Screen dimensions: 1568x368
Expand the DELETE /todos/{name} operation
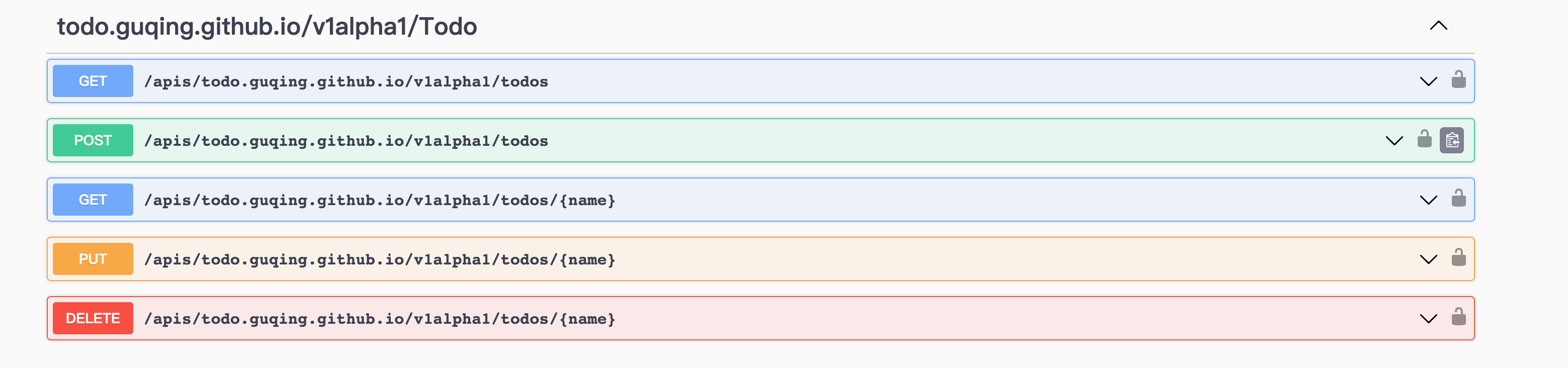(1428, 318)
